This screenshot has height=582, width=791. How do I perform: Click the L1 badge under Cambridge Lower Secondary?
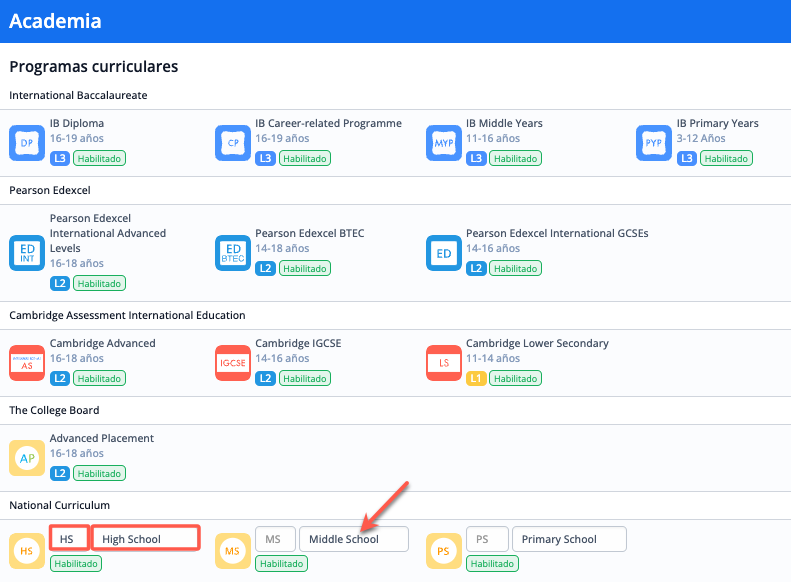coord(476,379)
